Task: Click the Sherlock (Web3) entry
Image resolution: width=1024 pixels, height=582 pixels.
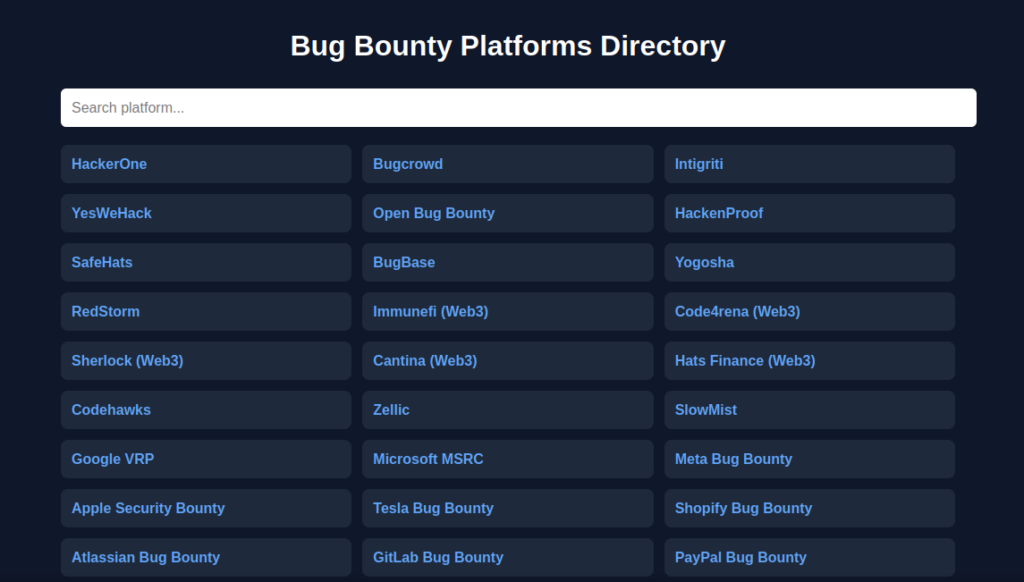Action: [x=127, y=360]
